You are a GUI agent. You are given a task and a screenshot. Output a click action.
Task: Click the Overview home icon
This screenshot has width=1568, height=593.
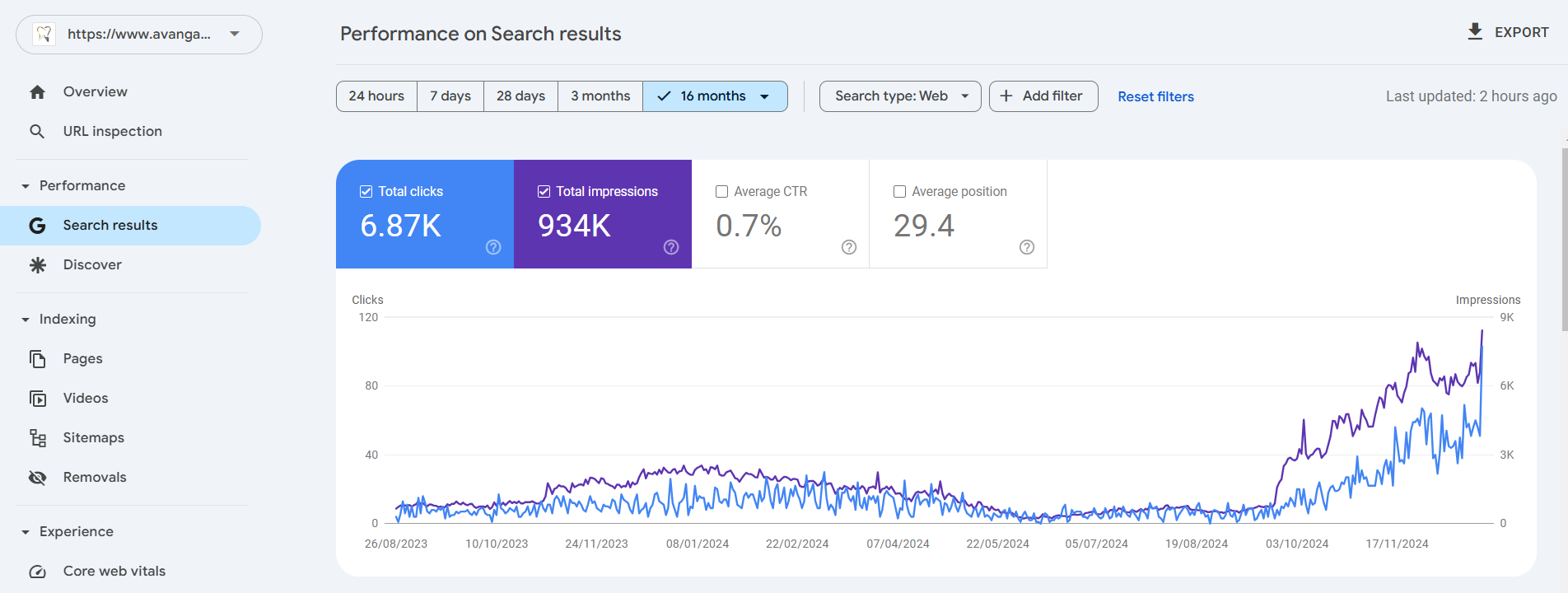pos(37,92)
